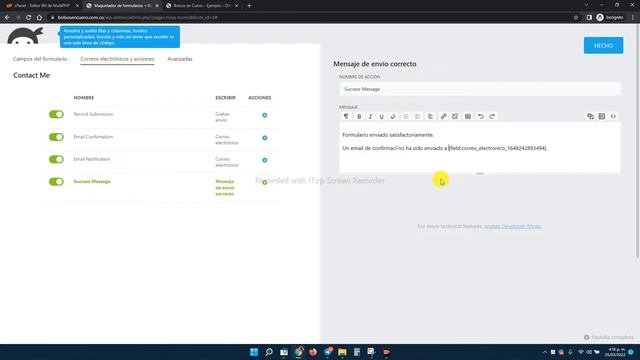Open Windows taskbar search
This screenshot has height=360, width=640.
[x=269, y=352]
